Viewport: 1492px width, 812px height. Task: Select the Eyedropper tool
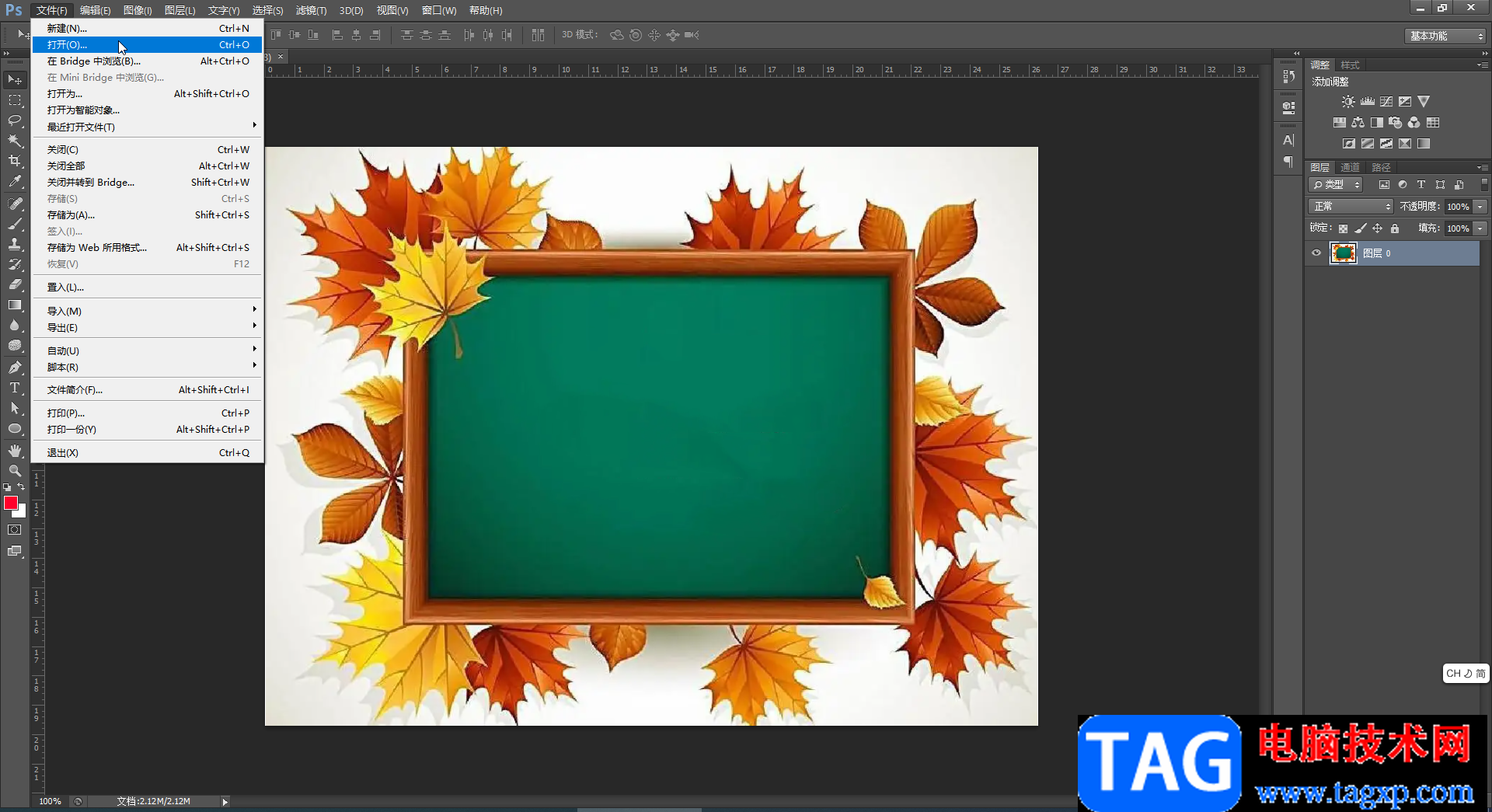pyautogui.click(x=15, y=182)
